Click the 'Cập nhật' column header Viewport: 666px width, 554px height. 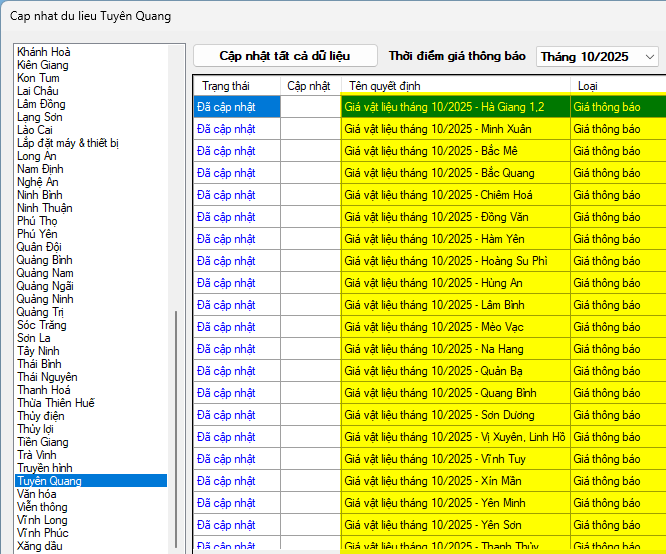click(309, 86)
